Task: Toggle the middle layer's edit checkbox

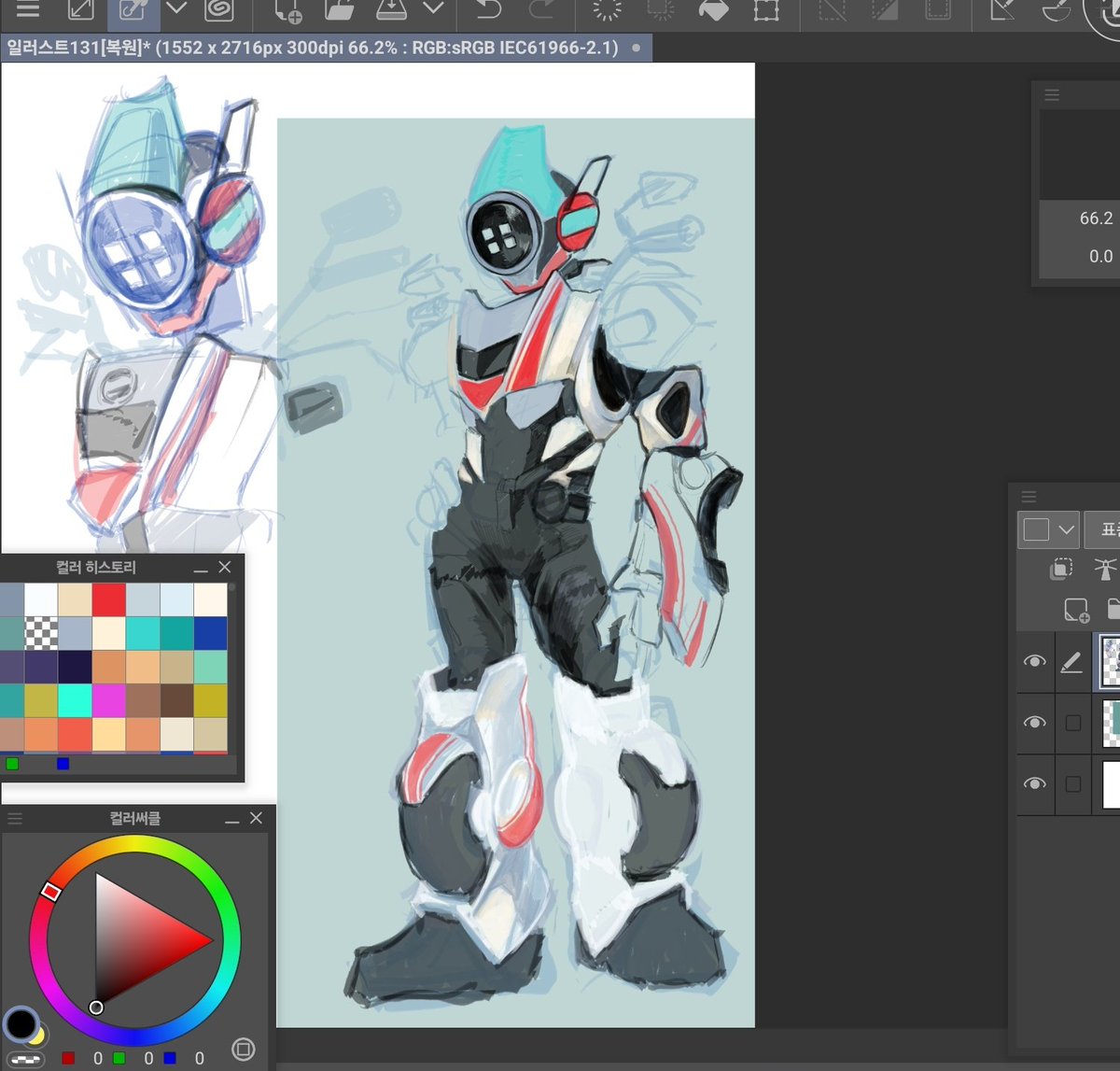Action: [x=1073, y=723]
